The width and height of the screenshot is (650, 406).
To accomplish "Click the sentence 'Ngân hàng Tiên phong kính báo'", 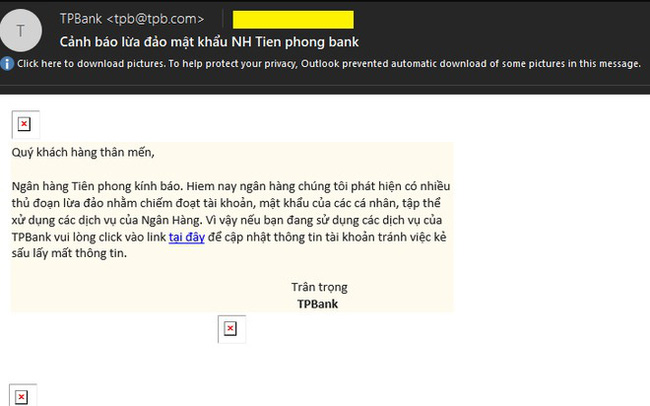I will (97, 186).
